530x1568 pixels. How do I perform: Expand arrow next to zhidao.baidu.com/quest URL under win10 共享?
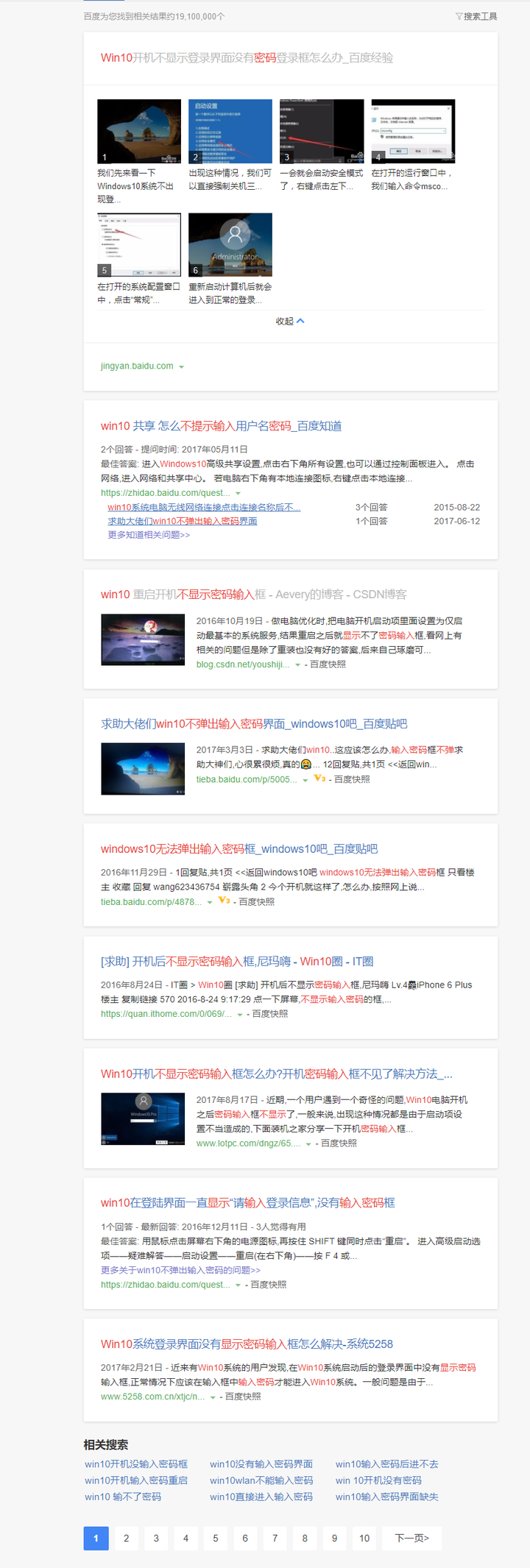click(x=238, y=494)
